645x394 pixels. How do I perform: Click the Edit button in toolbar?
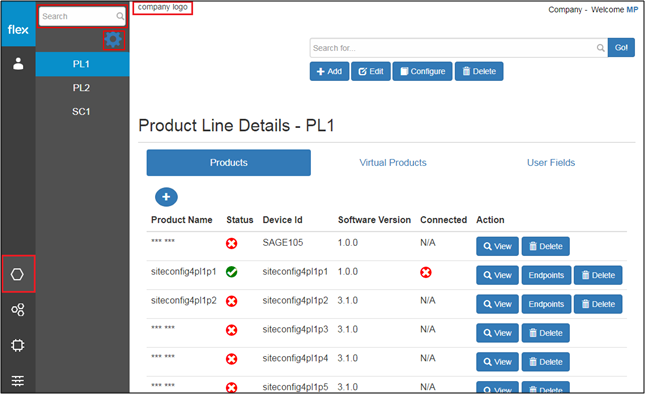(371, 72)
